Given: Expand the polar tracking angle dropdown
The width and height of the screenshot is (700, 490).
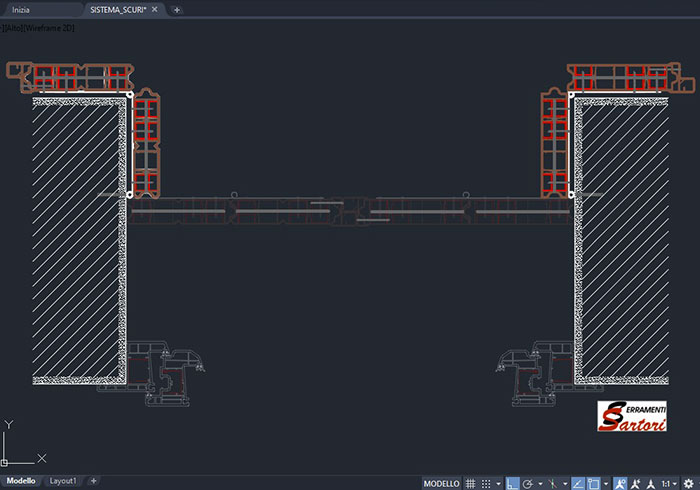Looking at the screenshot, I should [x=540, y=483].
